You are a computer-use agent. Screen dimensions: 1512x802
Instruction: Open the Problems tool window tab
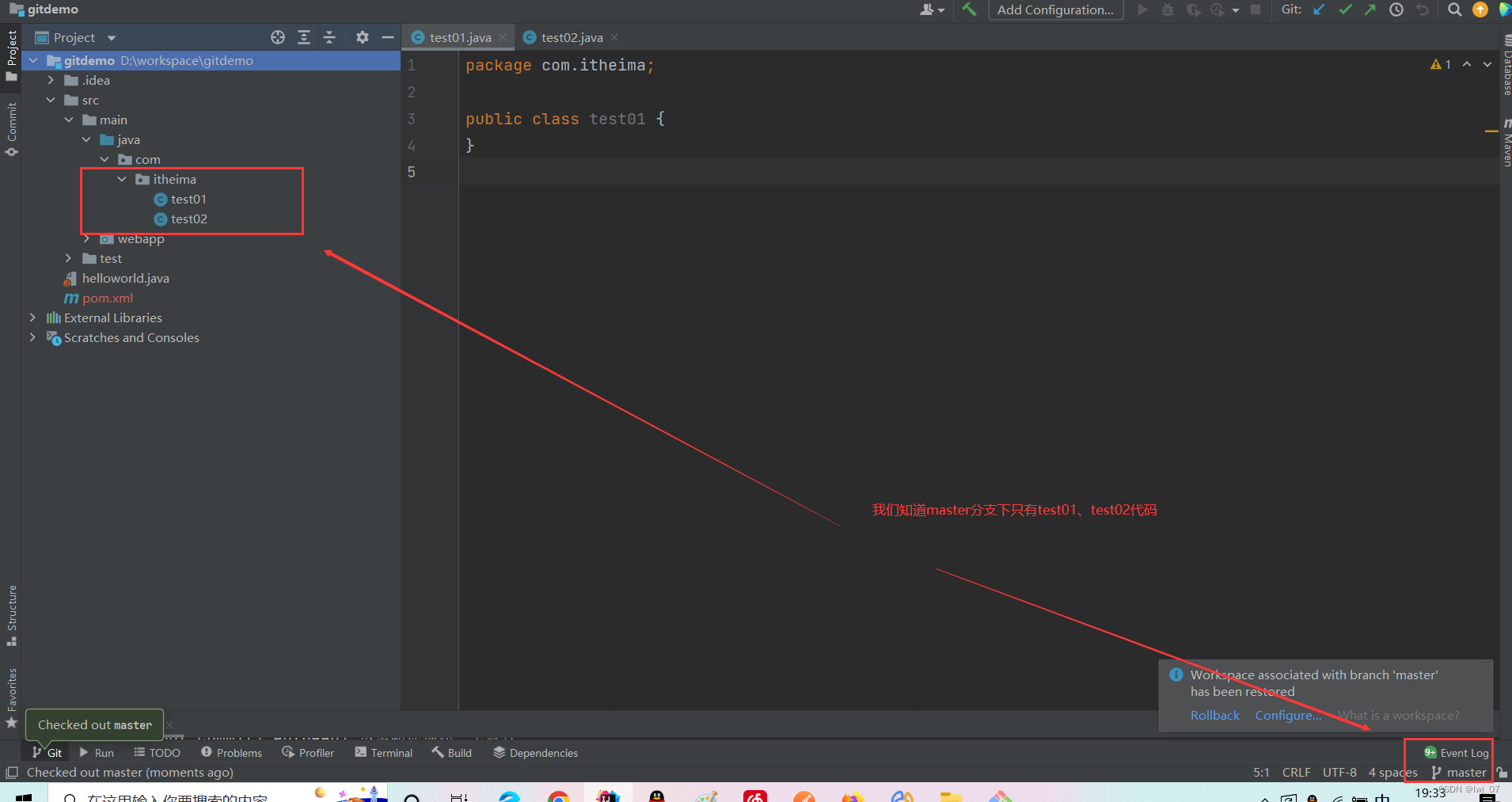[231, 752]
